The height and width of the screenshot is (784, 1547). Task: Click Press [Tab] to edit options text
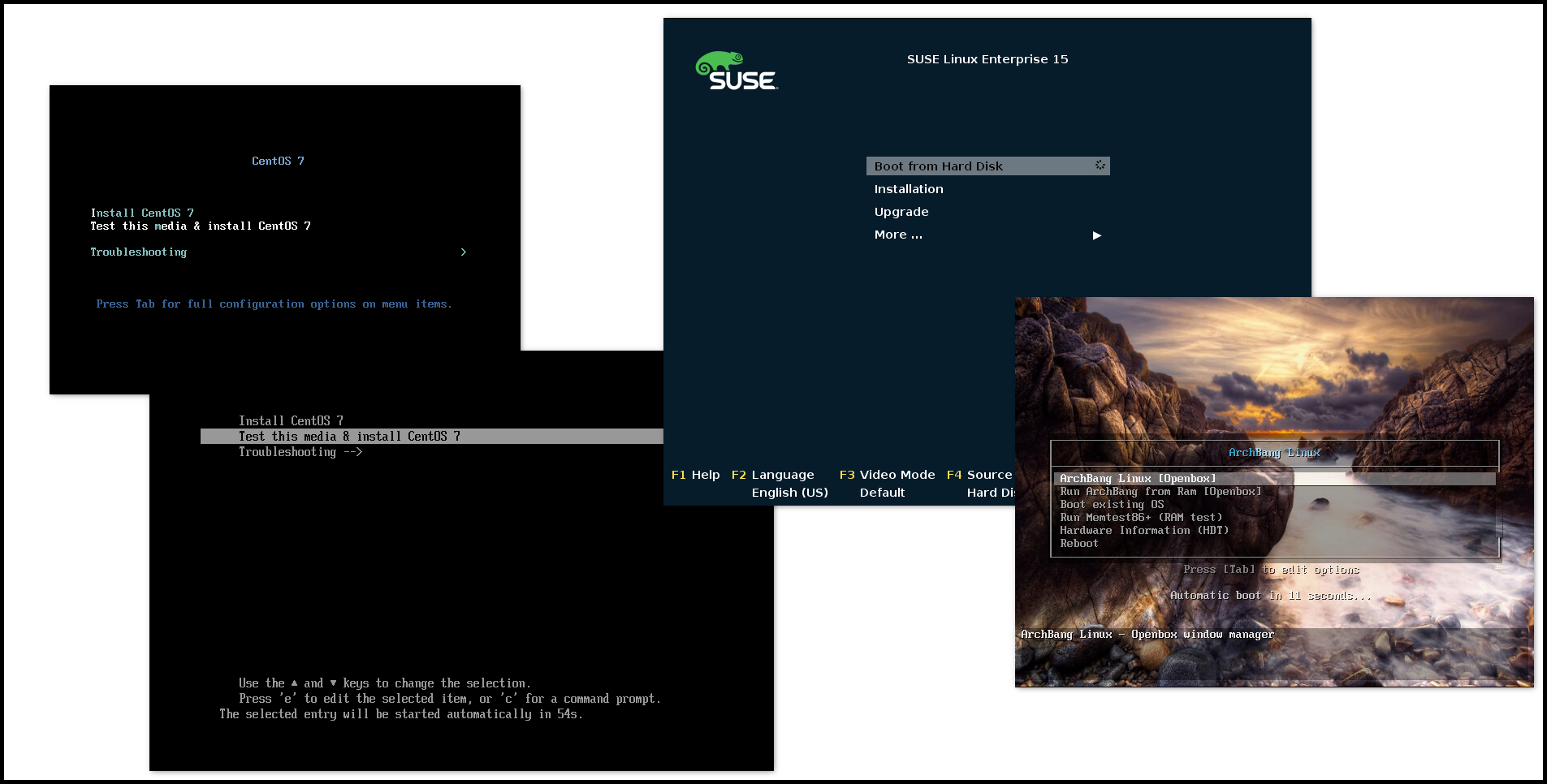tap(1271, 570)
